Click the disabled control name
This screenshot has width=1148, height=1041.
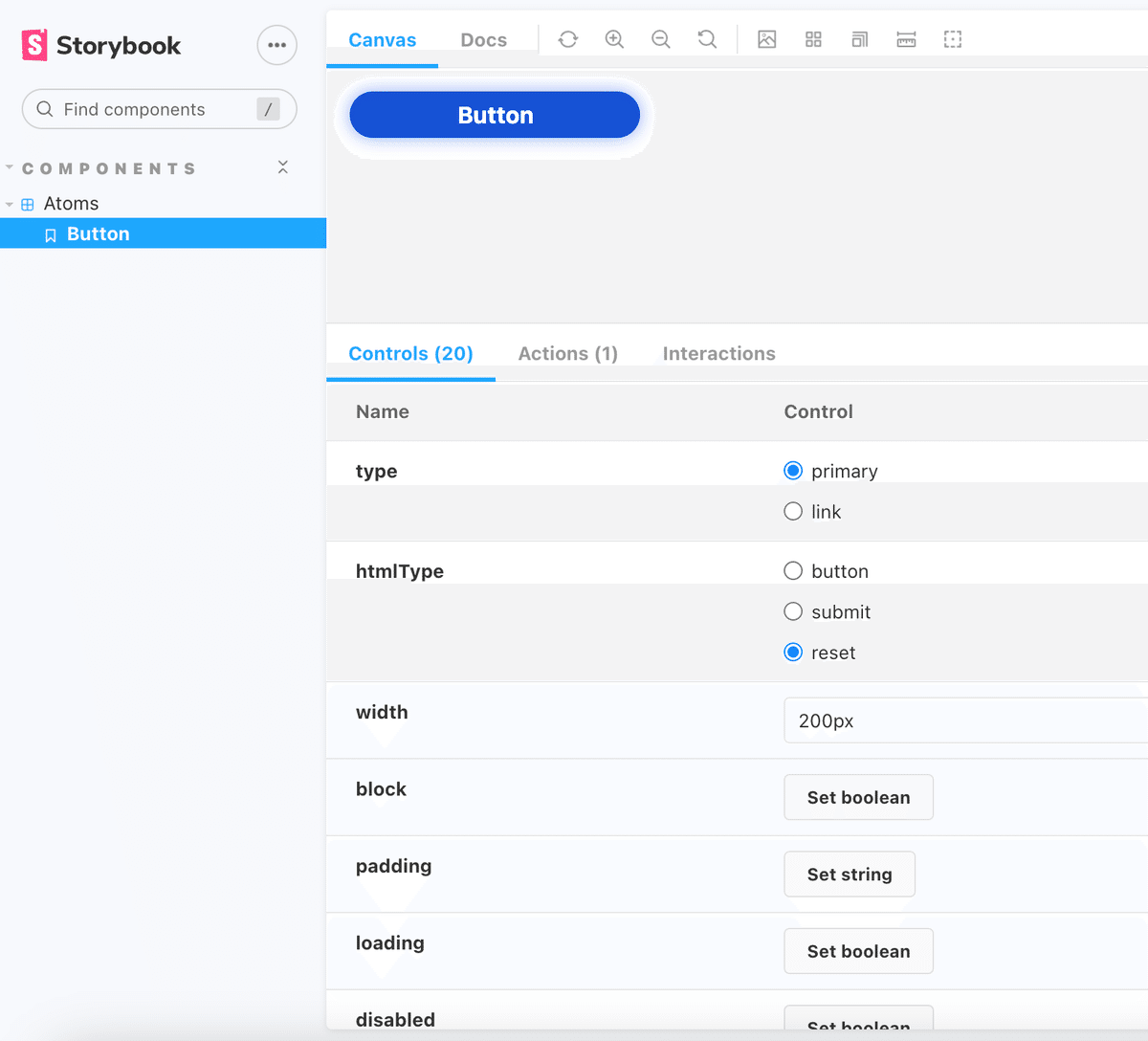pos(395,1020)
